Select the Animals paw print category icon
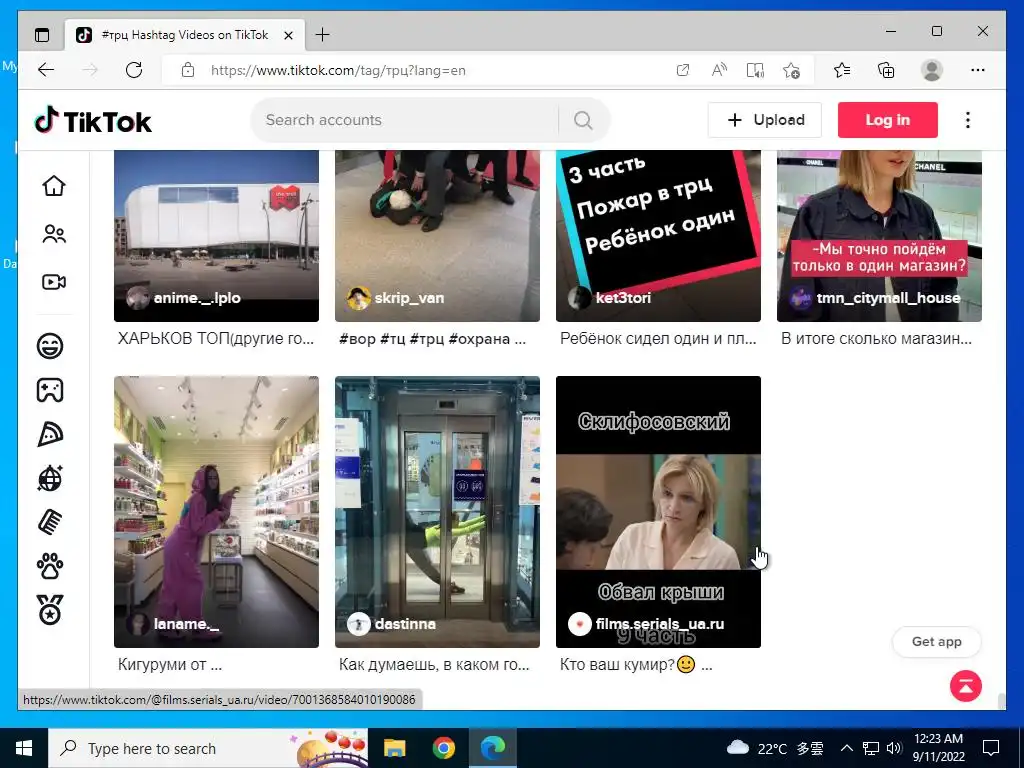The image size is (1024, 768). [50, 566]
